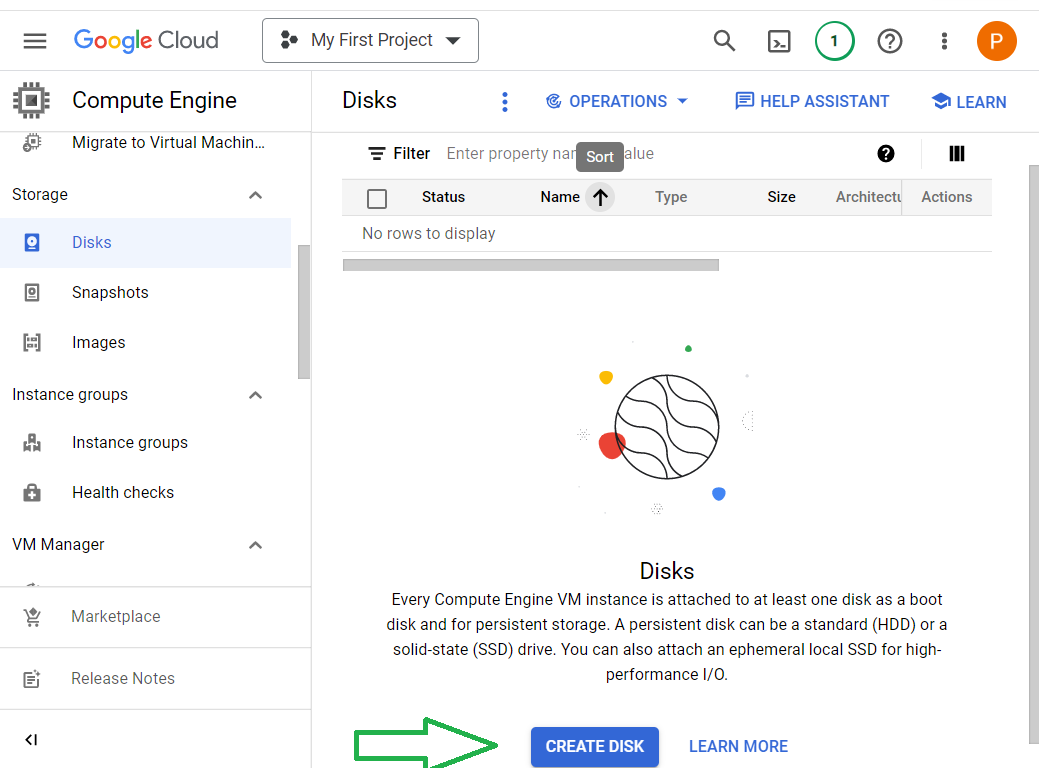Open the top bar three-dot settings menu

944,41
